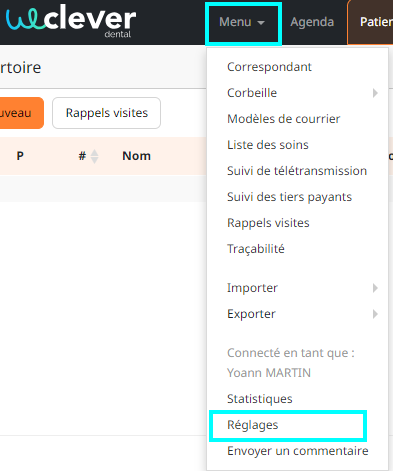This screenshot has width=393, height=471.
Task: Sort by the # column arrows
Action: [x=95, y=156]
